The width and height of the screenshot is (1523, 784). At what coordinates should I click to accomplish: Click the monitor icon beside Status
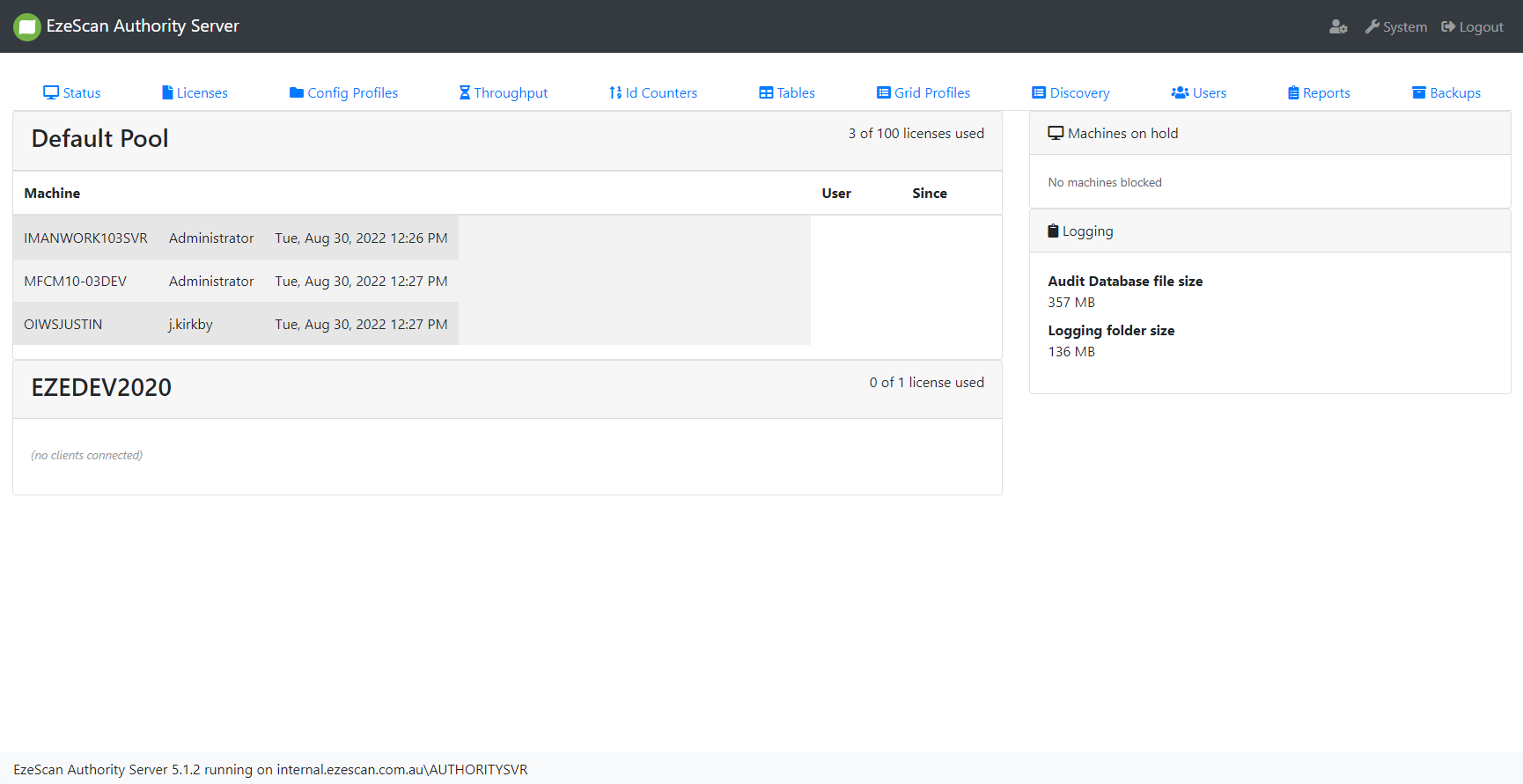point(51,93)
